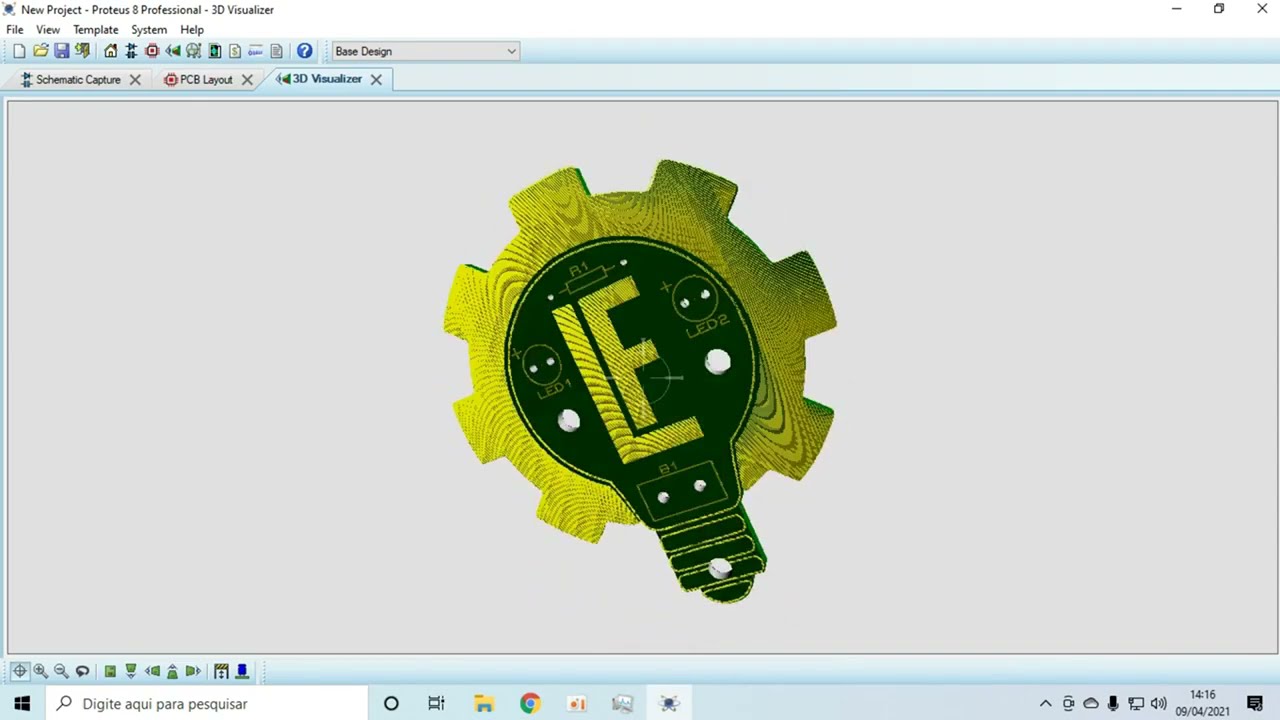Open PCB Layout from the red chip icon
1280x720 pixels.
coord(152,51)
